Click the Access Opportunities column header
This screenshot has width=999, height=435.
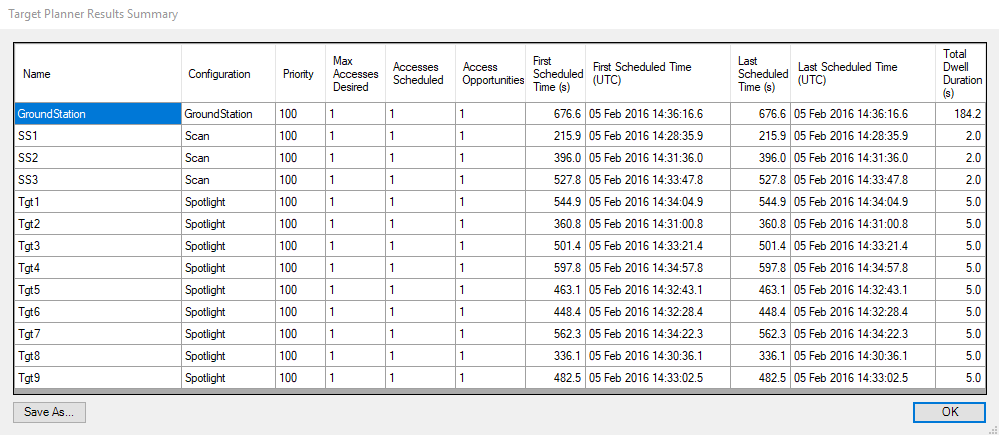[x=490, y=74]
